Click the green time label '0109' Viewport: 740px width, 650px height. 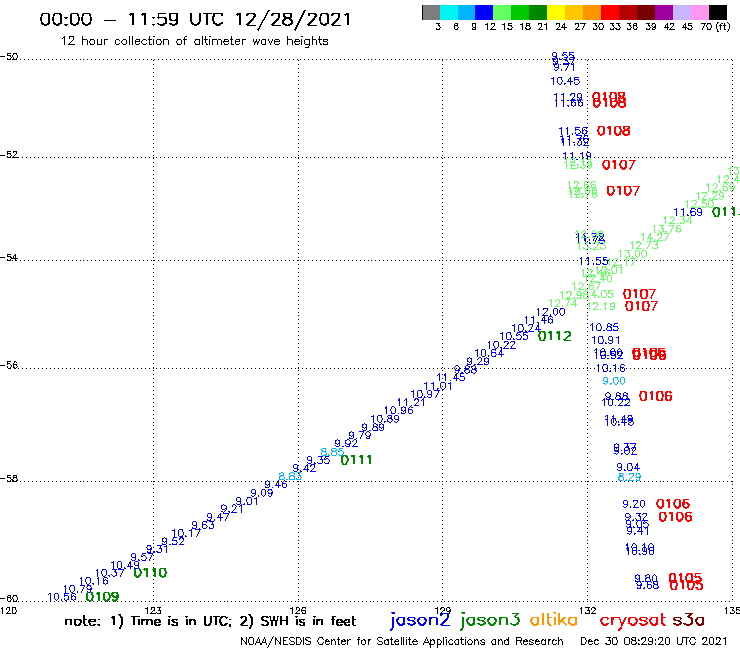pos(102,597)
